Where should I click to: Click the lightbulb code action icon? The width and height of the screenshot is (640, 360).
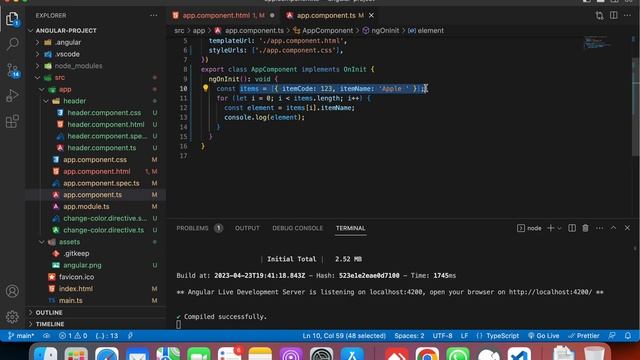coord(205,88)
